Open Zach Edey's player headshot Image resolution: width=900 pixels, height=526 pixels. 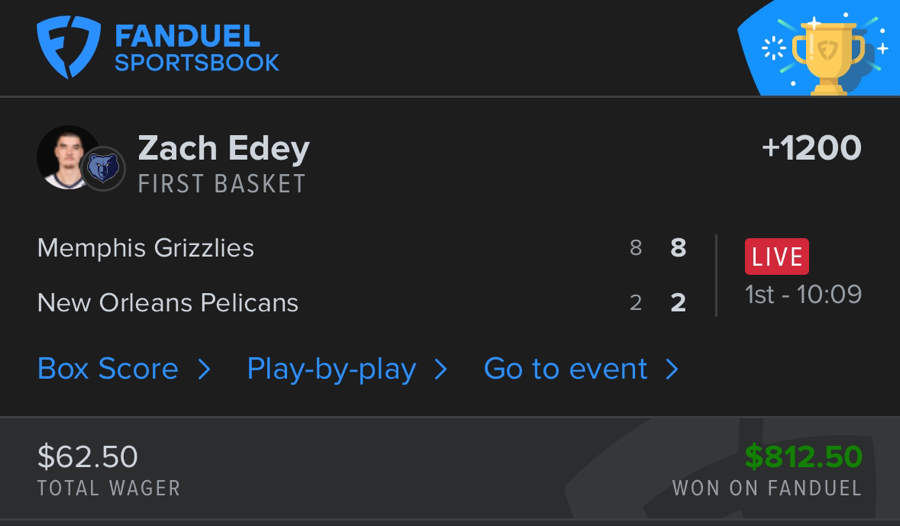coord(66,157)
